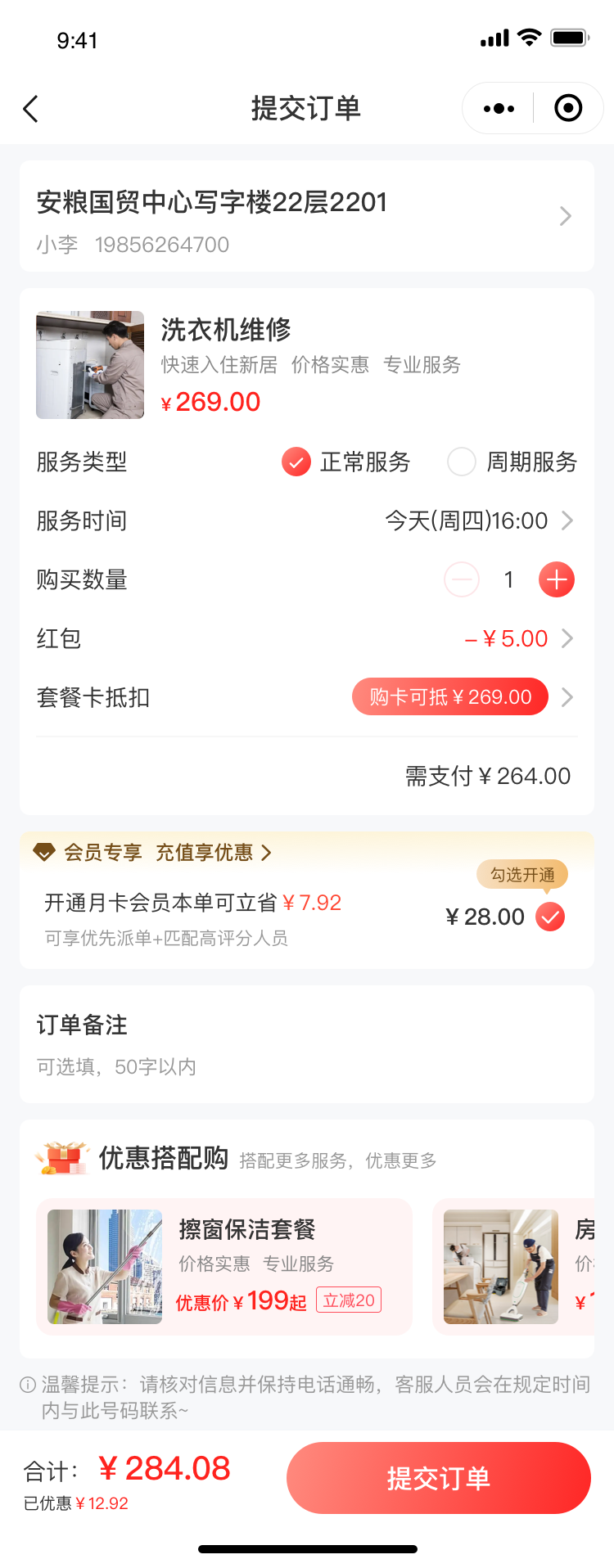Increase purchase quantity with plus icon
Screen dimensions: 614x1568
click(557, 580)
